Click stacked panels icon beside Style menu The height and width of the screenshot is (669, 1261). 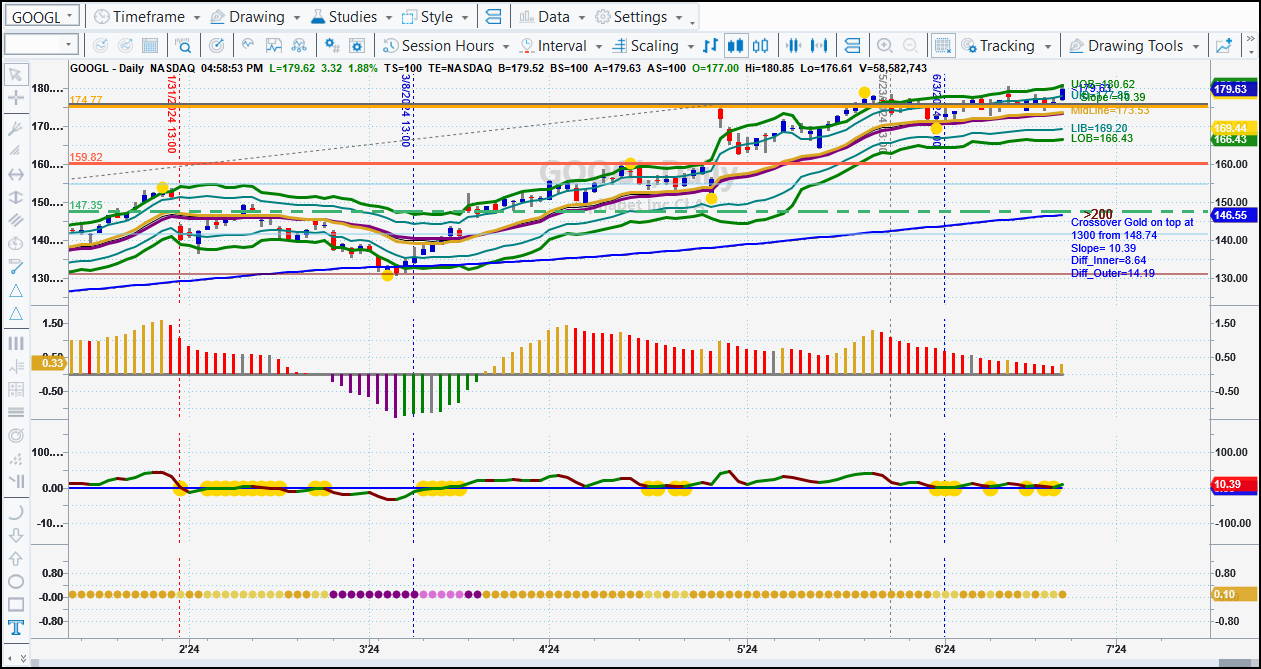[492, 17]
